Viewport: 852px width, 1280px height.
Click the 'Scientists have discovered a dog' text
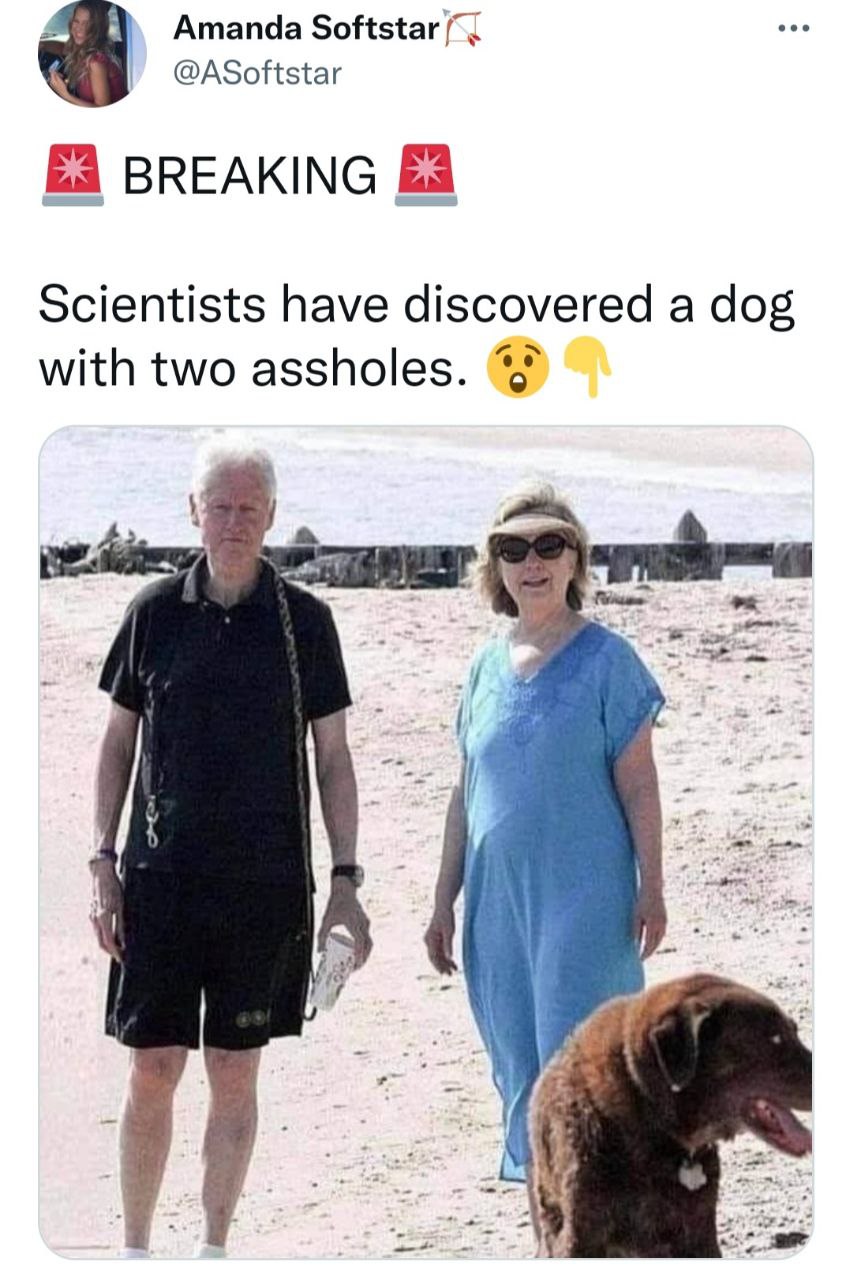pos(417,306)
